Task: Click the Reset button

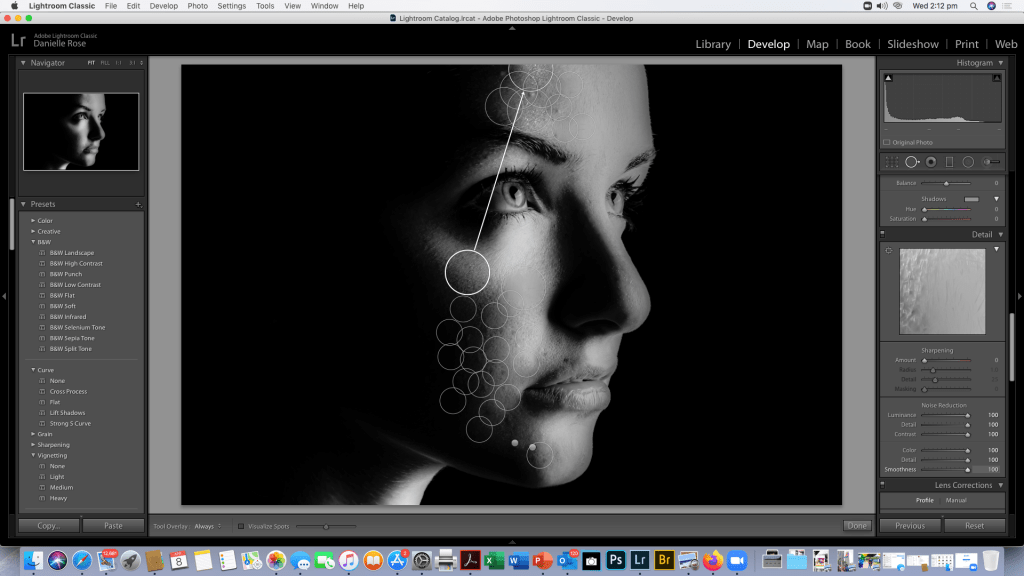Action: tap(974, 525)
